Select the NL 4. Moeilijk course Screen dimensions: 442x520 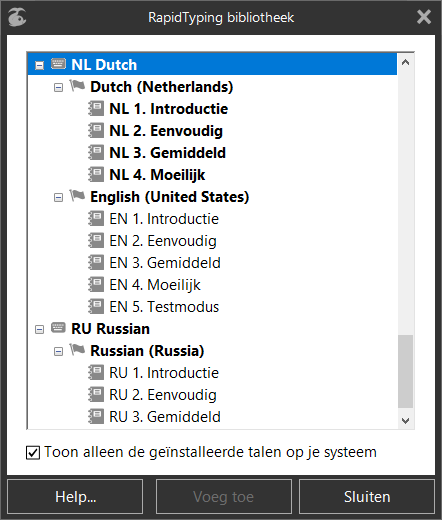[157, 175]
